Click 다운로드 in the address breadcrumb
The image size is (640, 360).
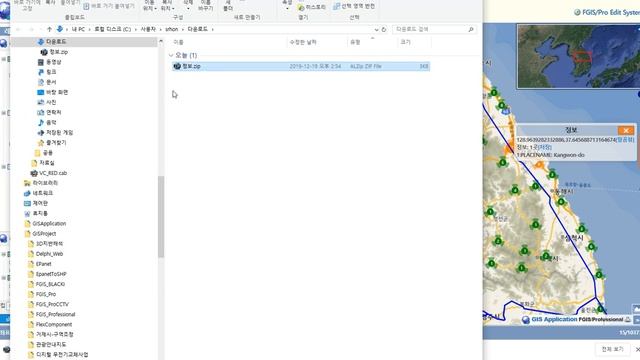198,29
